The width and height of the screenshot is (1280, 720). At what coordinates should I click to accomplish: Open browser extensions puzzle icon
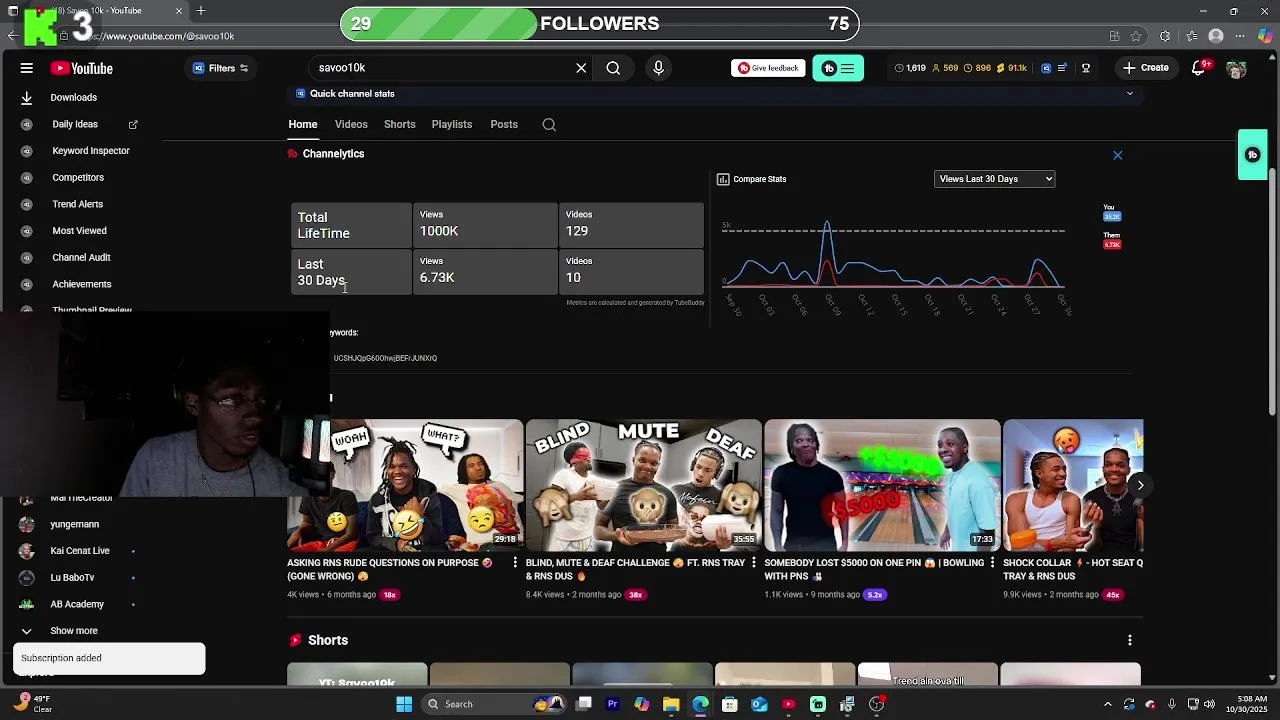1165,36
